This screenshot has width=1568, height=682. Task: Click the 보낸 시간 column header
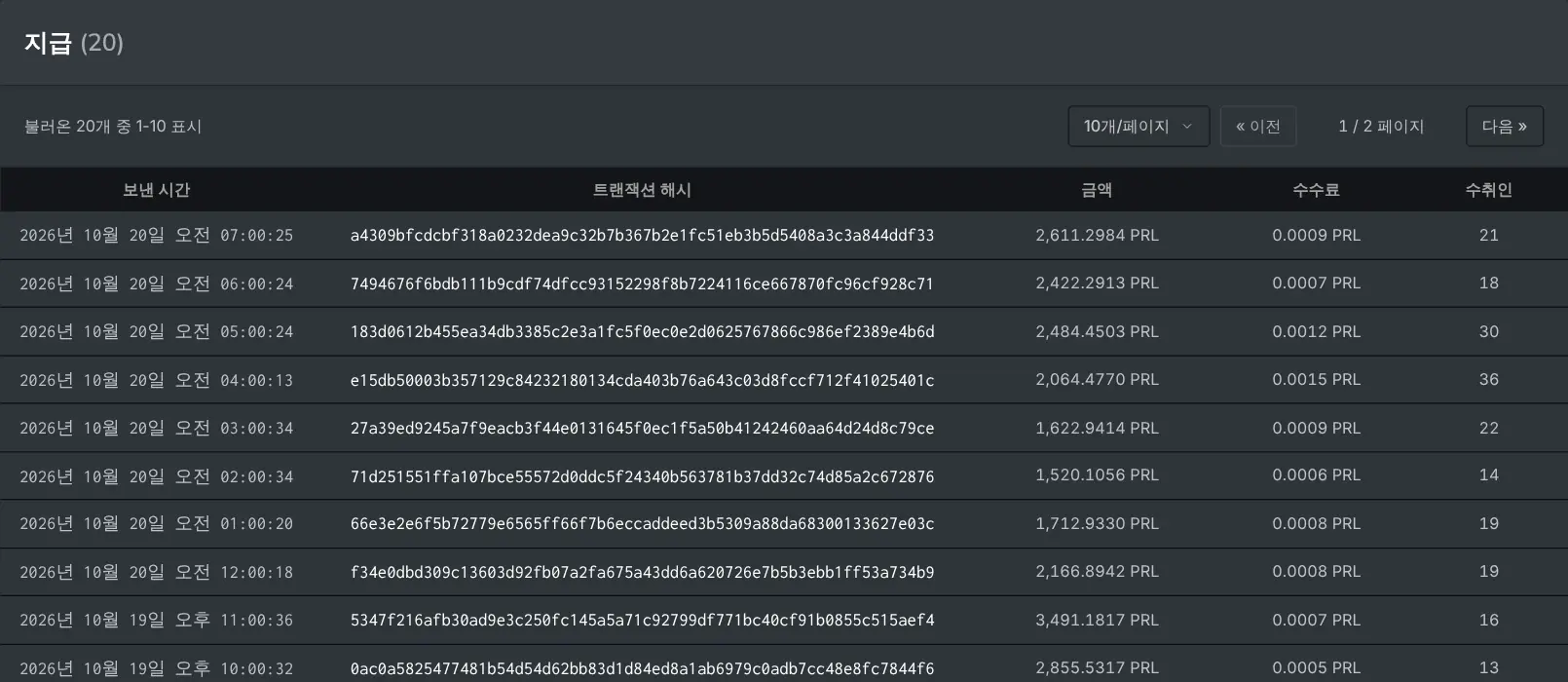(156, 190)
